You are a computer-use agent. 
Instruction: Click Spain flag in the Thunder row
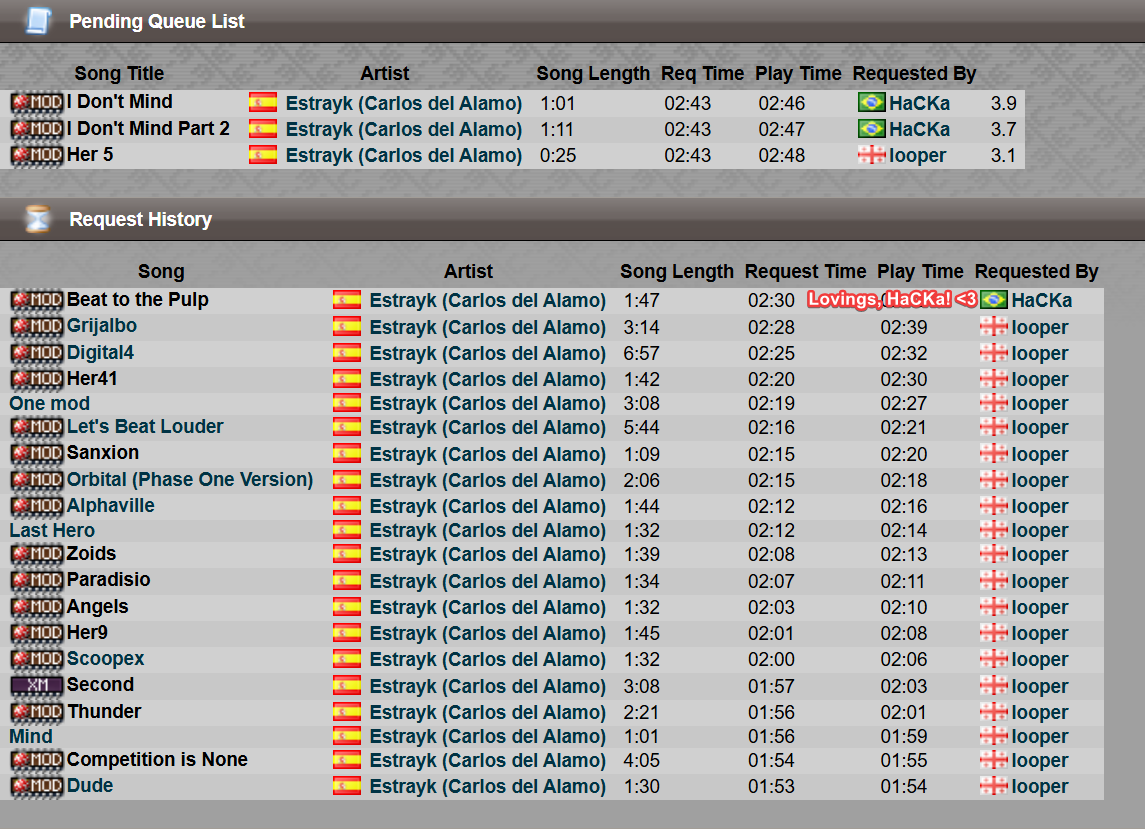point(347,712)
